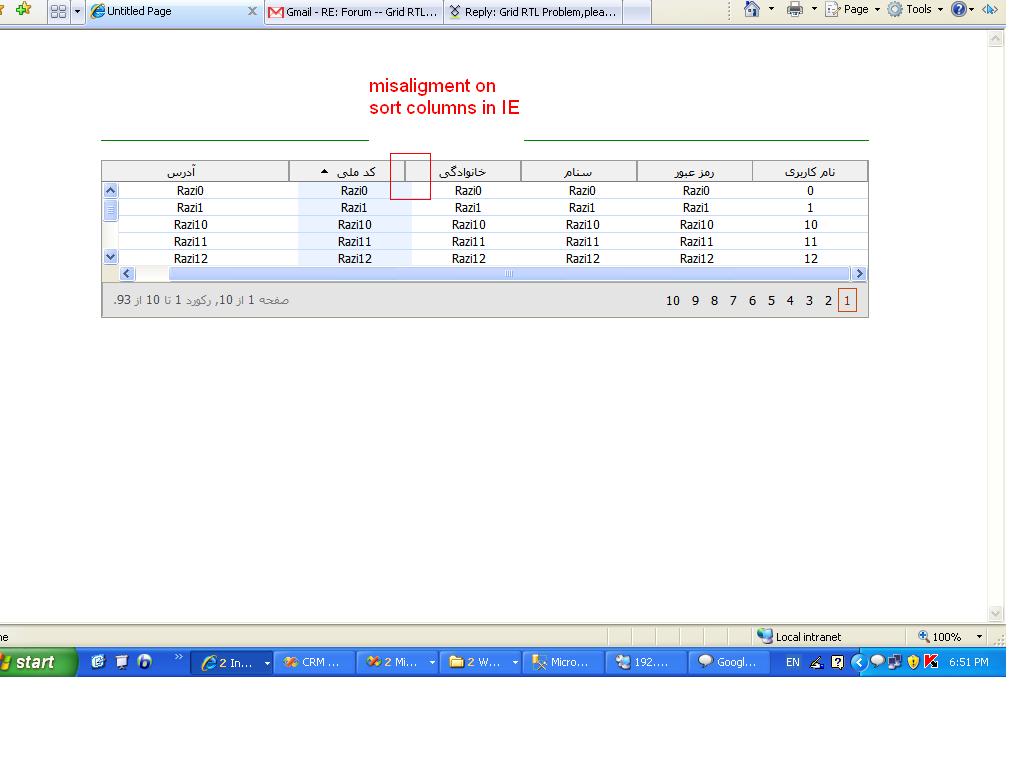The width and height of the screenshot is (1024, 768).
Task: Sort by the خانوادگی column header
Action: [463, 172]
